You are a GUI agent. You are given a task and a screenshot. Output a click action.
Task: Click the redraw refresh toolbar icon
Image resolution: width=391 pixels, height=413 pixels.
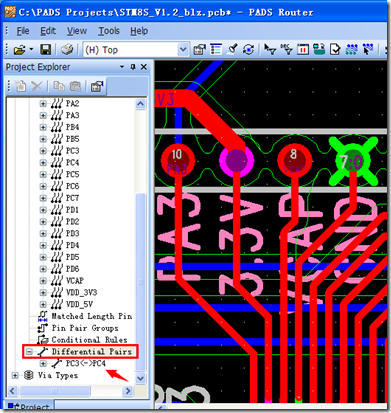click(x=248, y=50)
